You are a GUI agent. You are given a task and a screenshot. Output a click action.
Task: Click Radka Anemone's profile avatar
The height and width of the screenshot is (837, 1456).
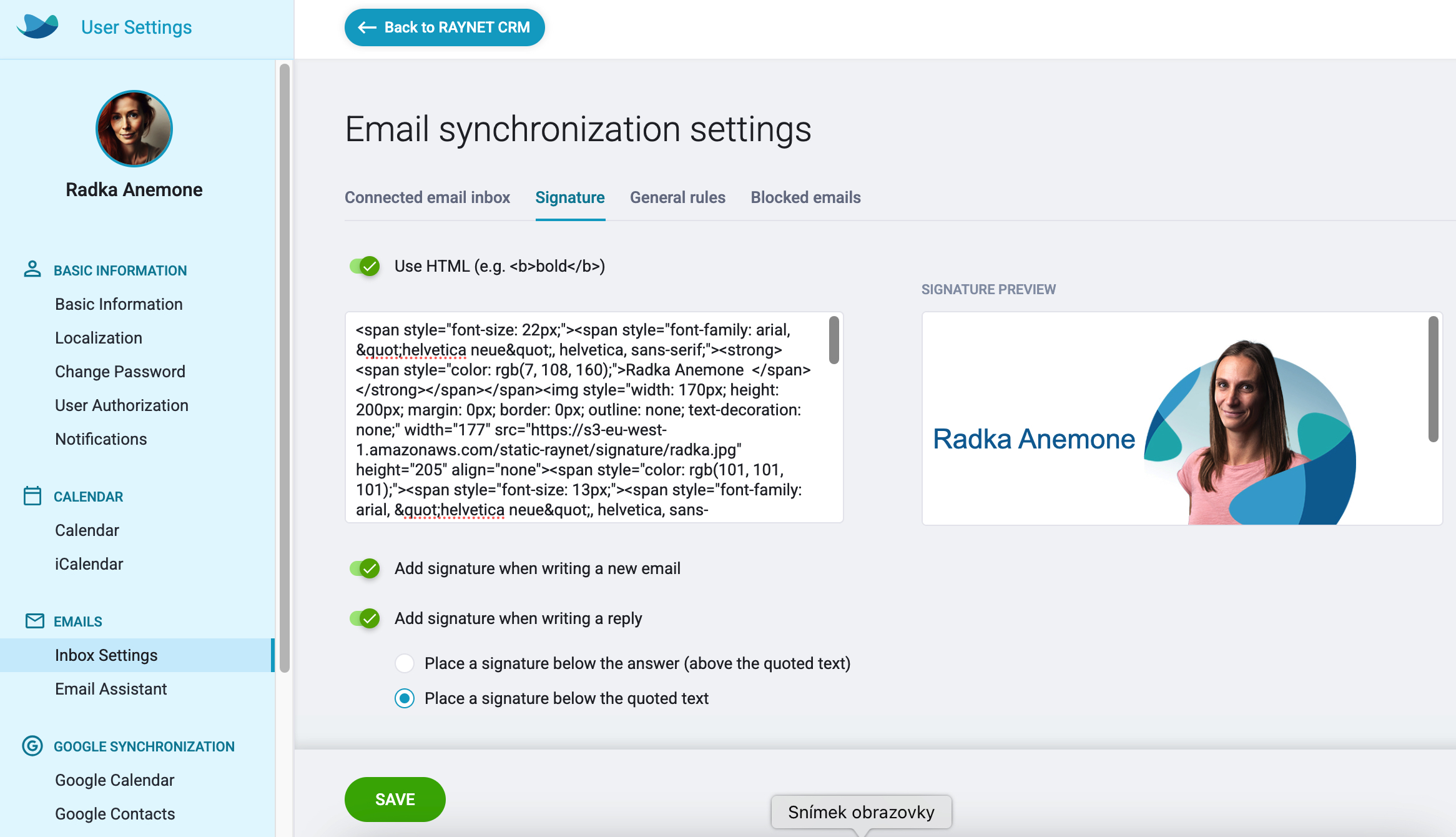tap(134, 129)
